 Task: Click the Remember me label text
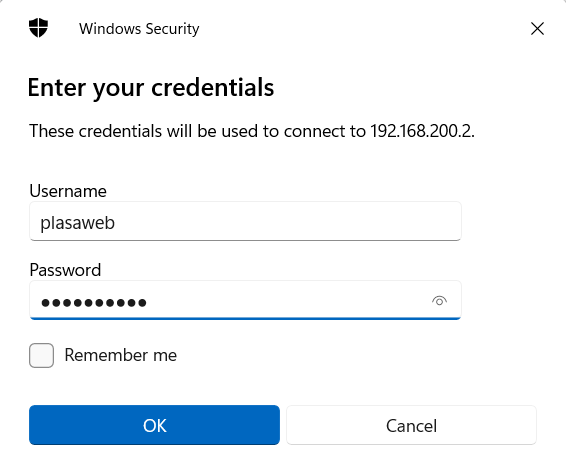tap(121, 355)
